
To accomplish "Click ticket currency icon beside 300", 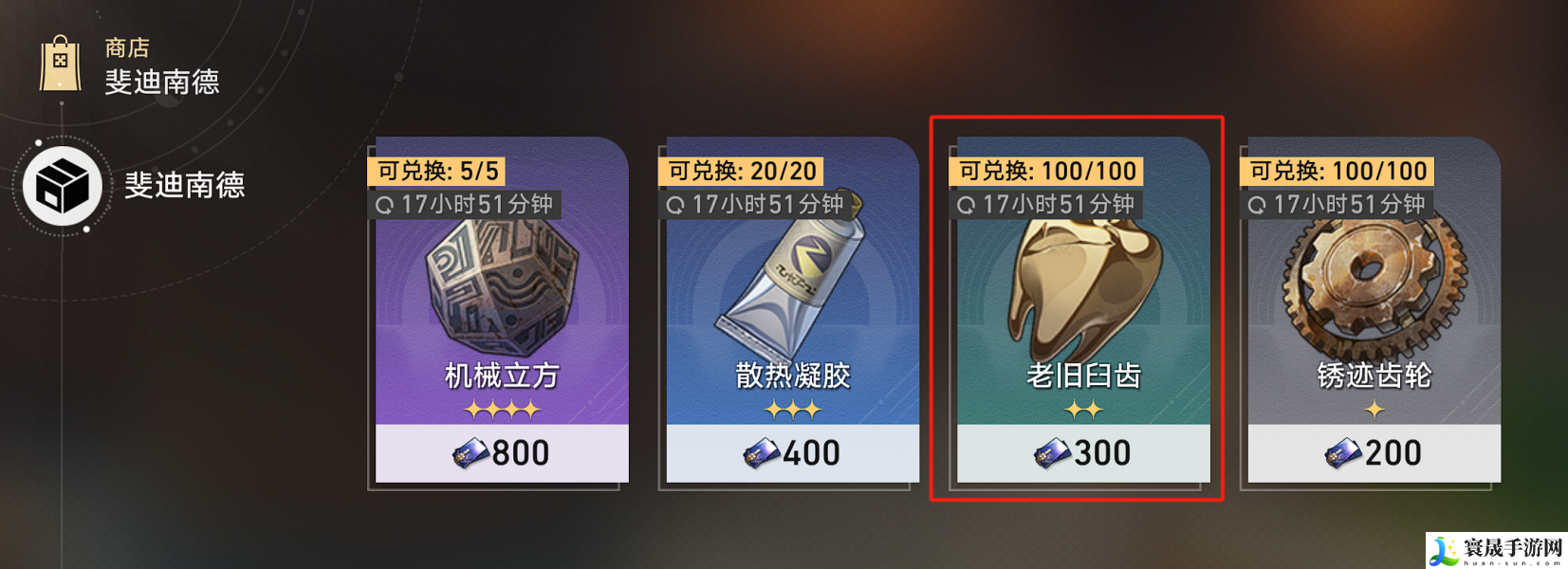I will 1052,454.
